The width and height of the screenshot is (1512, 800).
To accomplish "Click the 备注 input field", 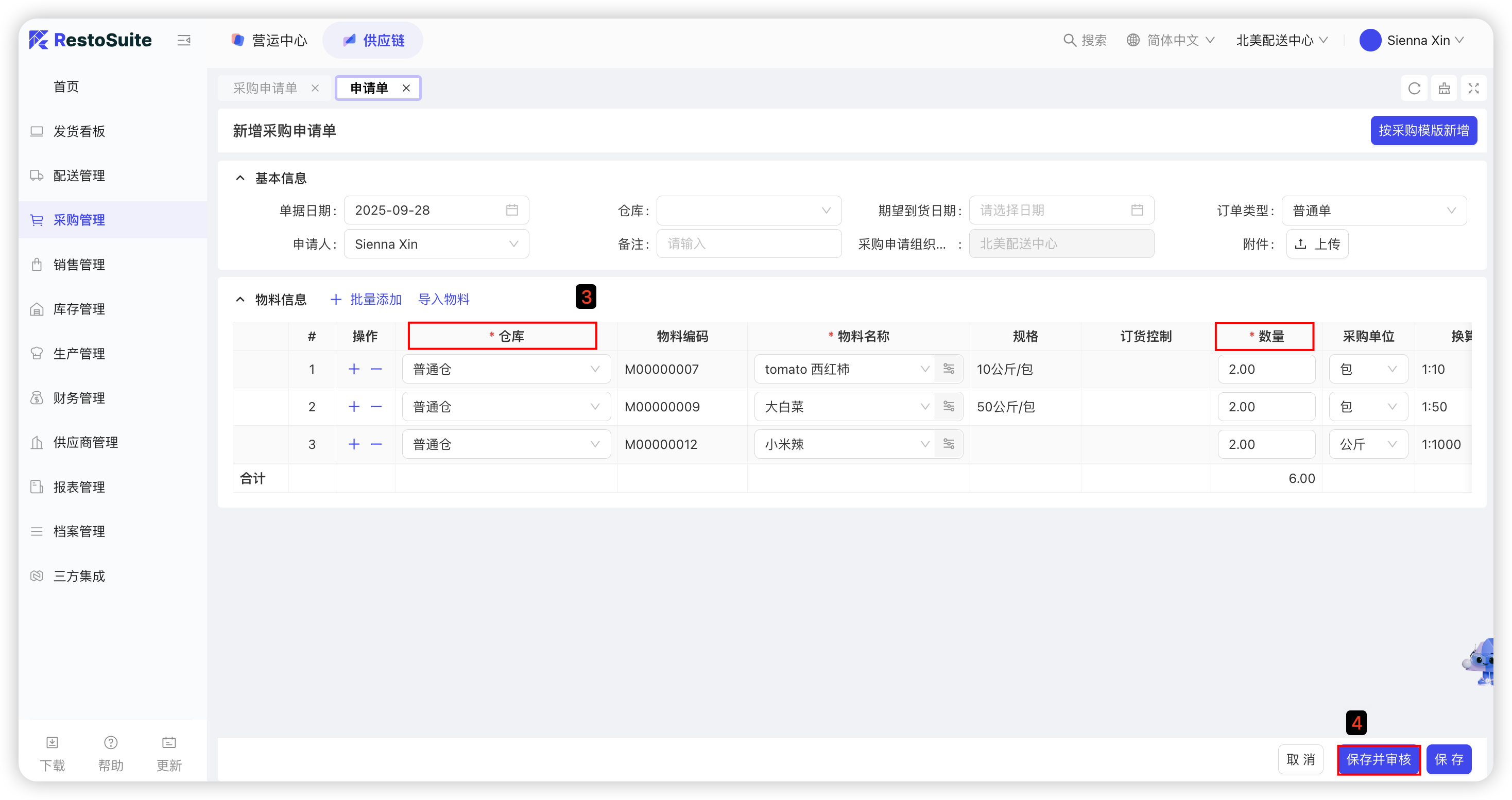I will pyautogui.click(x=748, y=244).
